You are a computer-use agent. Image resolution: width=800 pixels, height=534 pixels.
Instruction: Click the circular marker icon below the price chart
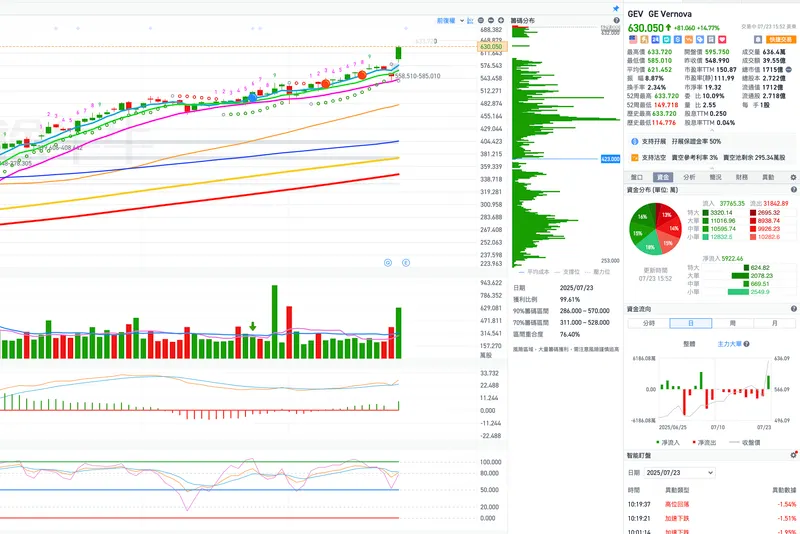(388, 263)
